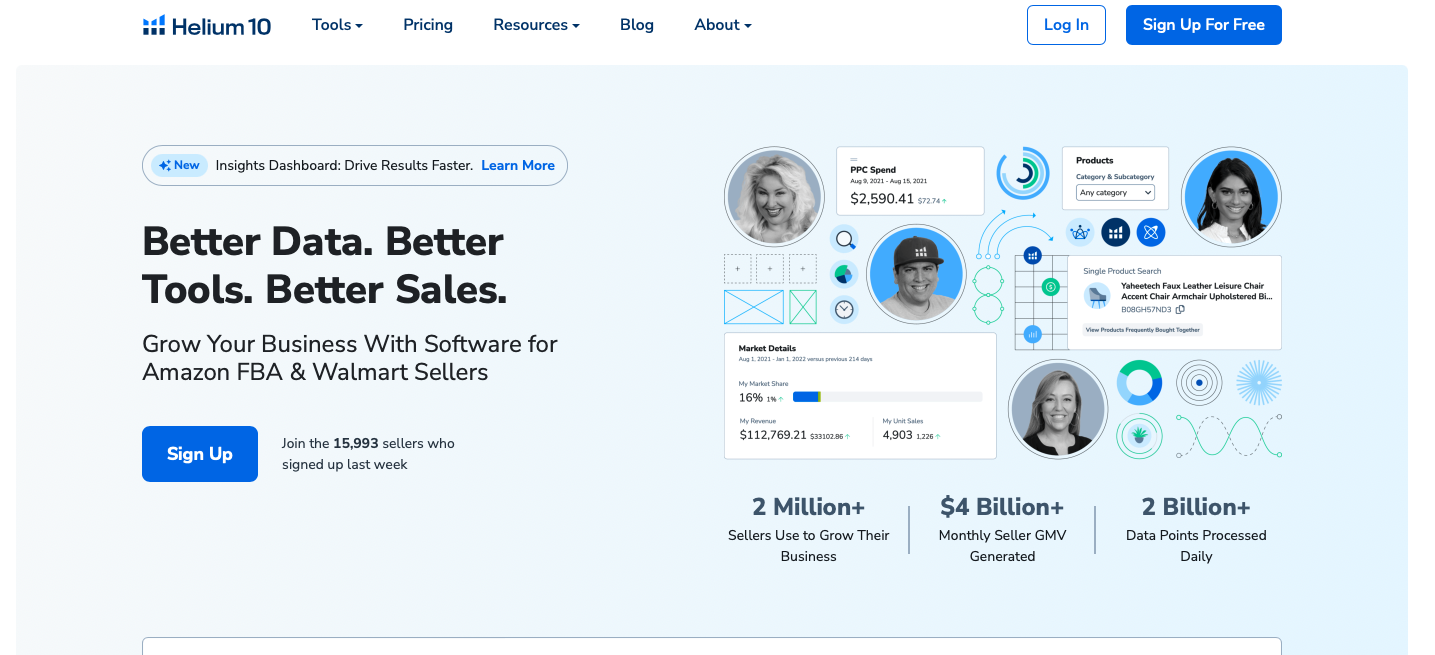Click the dark navy bar chart icon
Screen dimensions: 1435x655
[1116, 233]
